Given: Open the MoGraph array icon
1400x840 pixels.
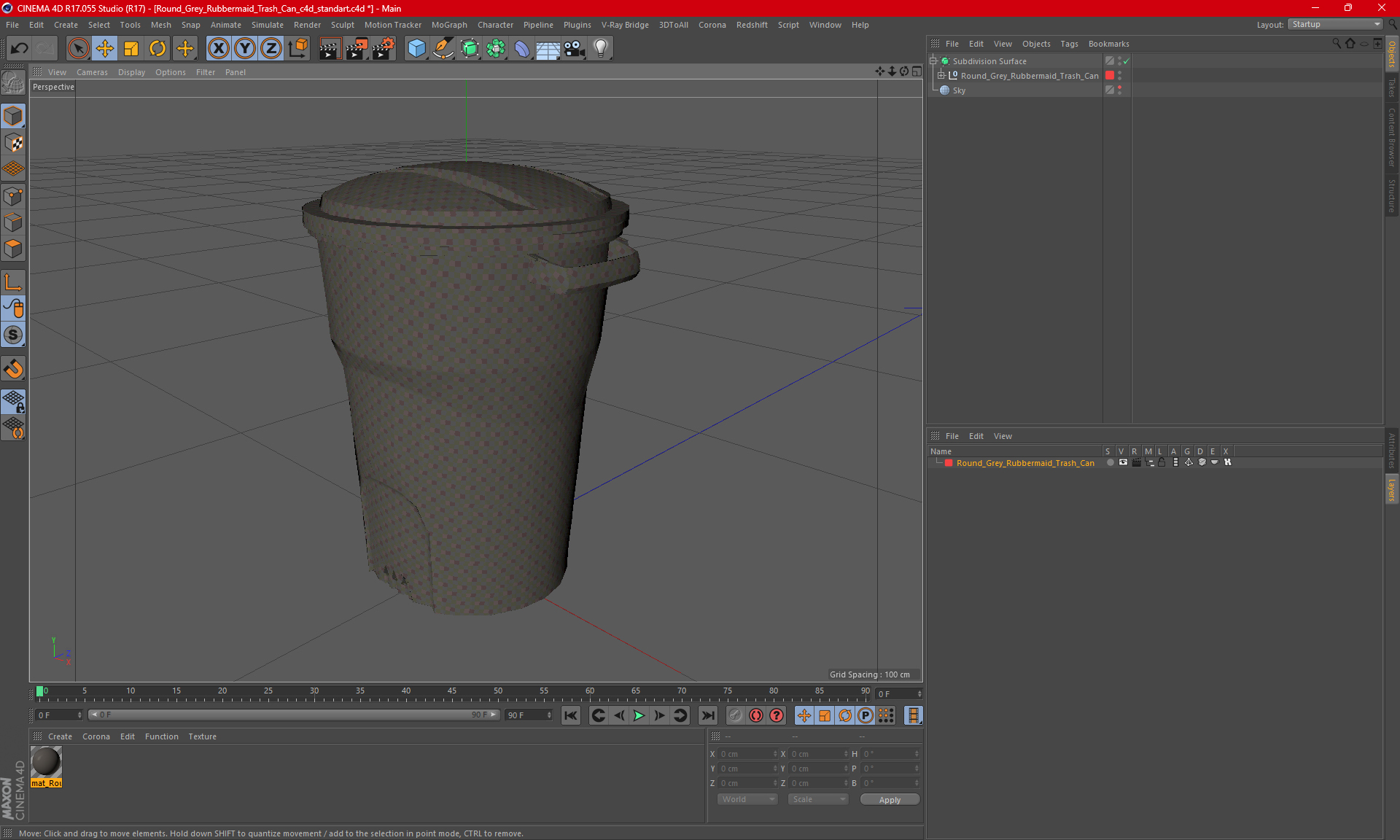Looking at the screenshot, I should click(496, 49).
